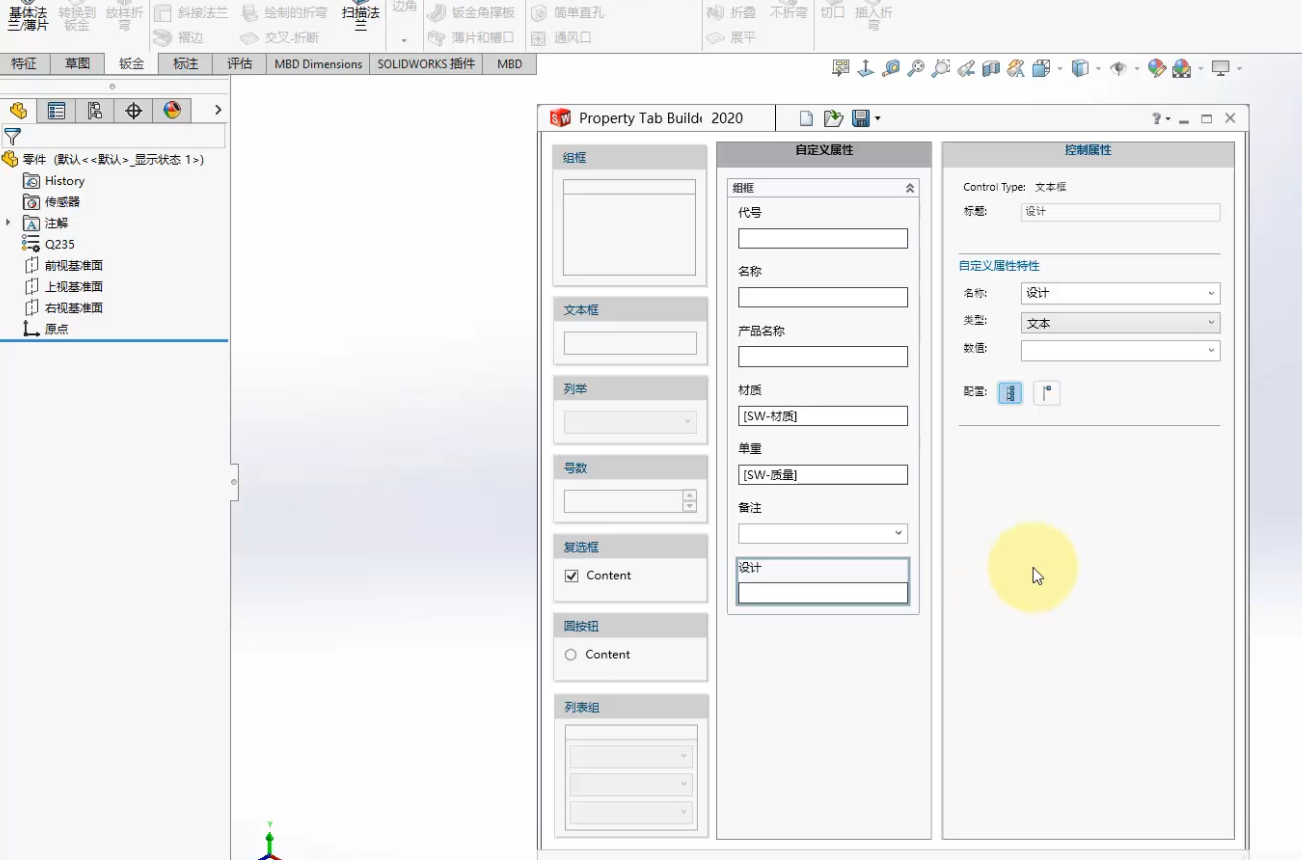Select the 前视基准面 plane in feature tree
This screenshot has height=860, width=1302.
pos(73,266)
